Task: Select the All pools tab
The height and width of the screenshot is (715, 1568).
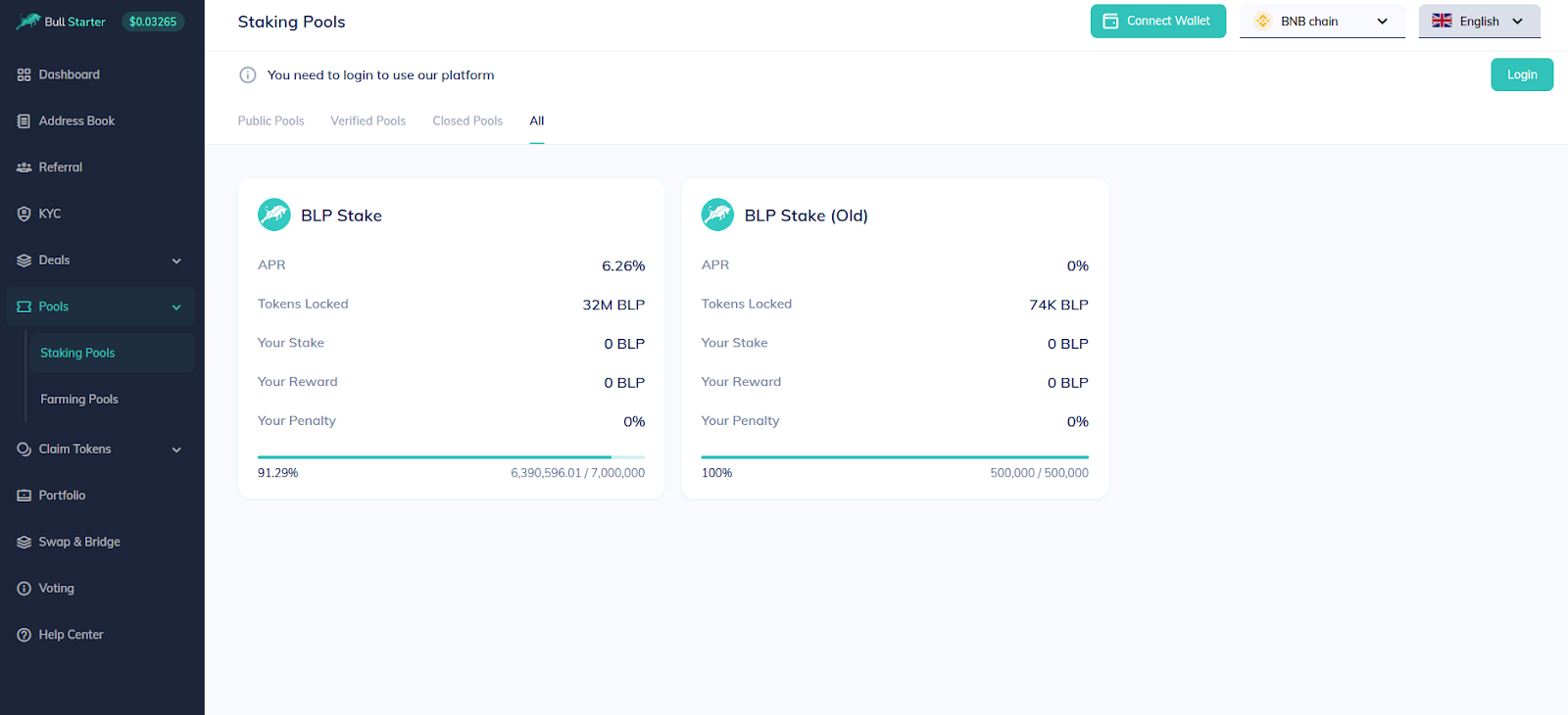Action: (537, 121)
